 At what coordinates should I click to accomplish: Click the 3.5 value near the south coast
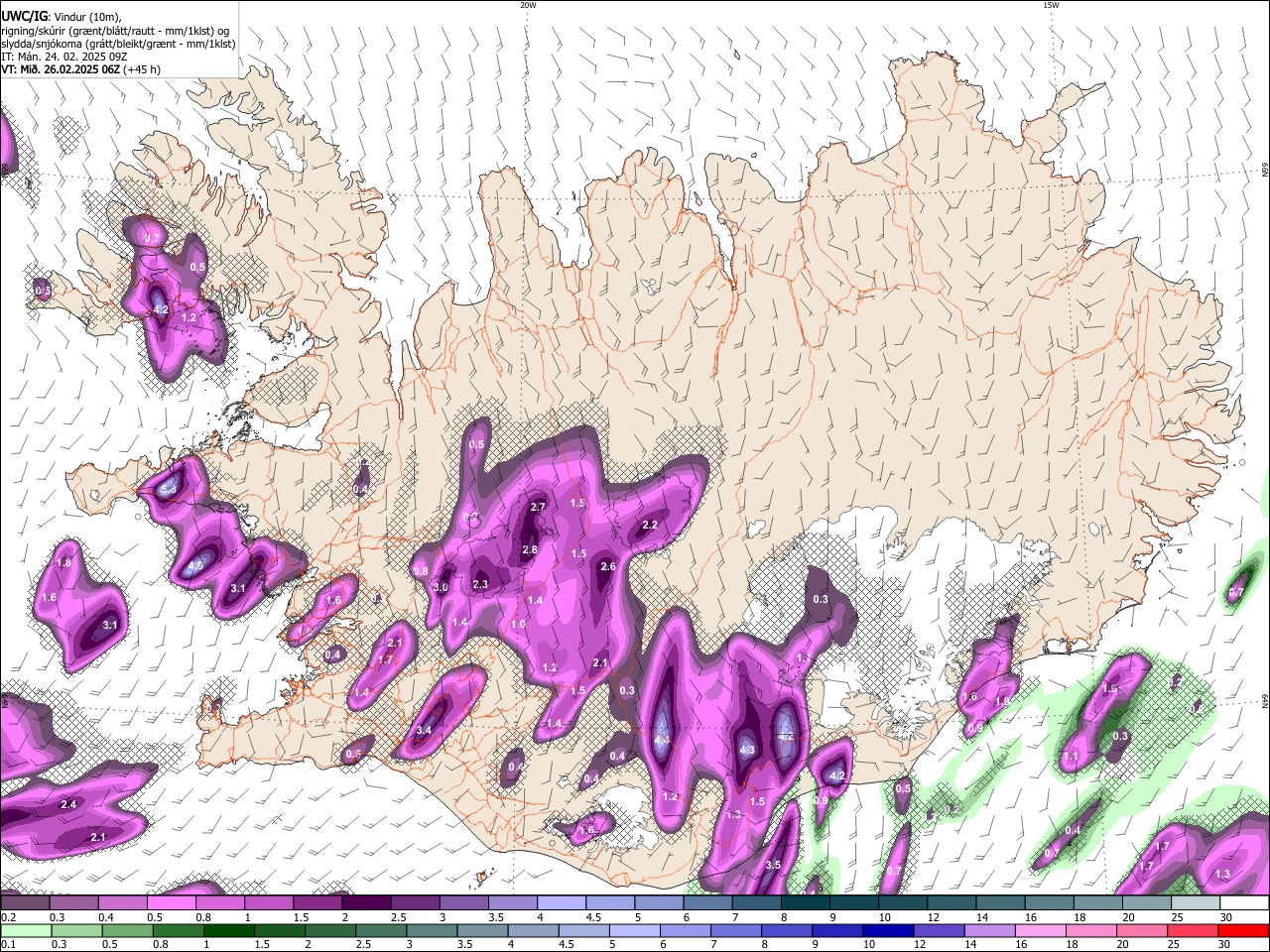point(773,865)
